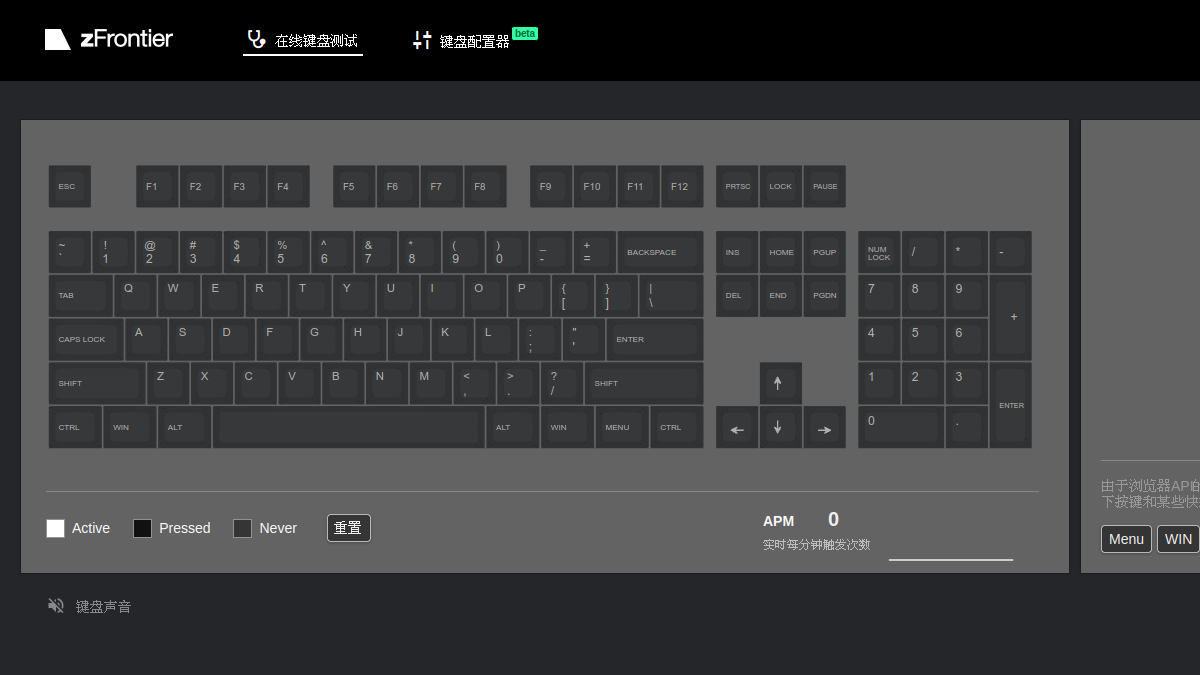The width and height of the screenshot is (1200, 675).
Task: Click the gray Never color swatch
Action: pyautogui.click(x=243, y=528)
